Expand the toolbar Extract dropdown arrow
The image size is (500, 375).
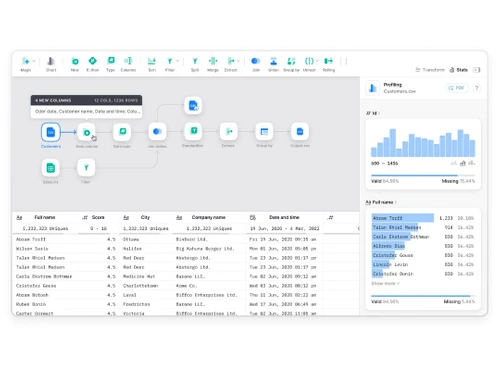click(x=238, y=61)
